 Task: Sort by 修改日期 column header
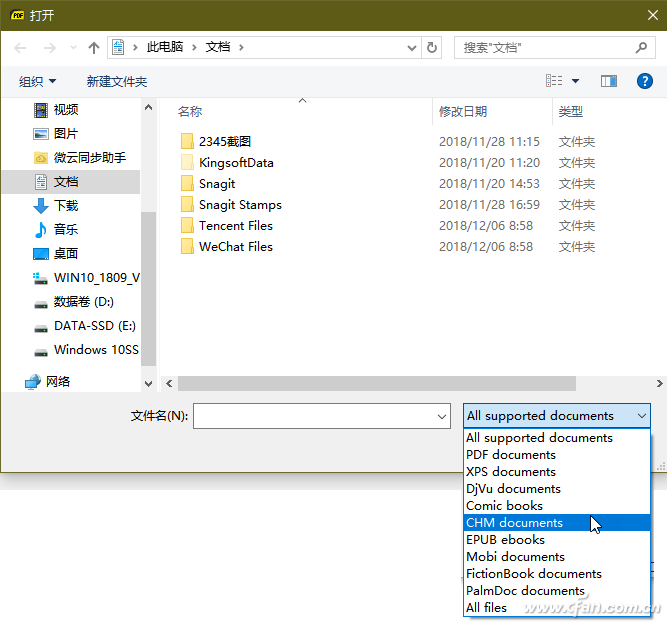463,111
